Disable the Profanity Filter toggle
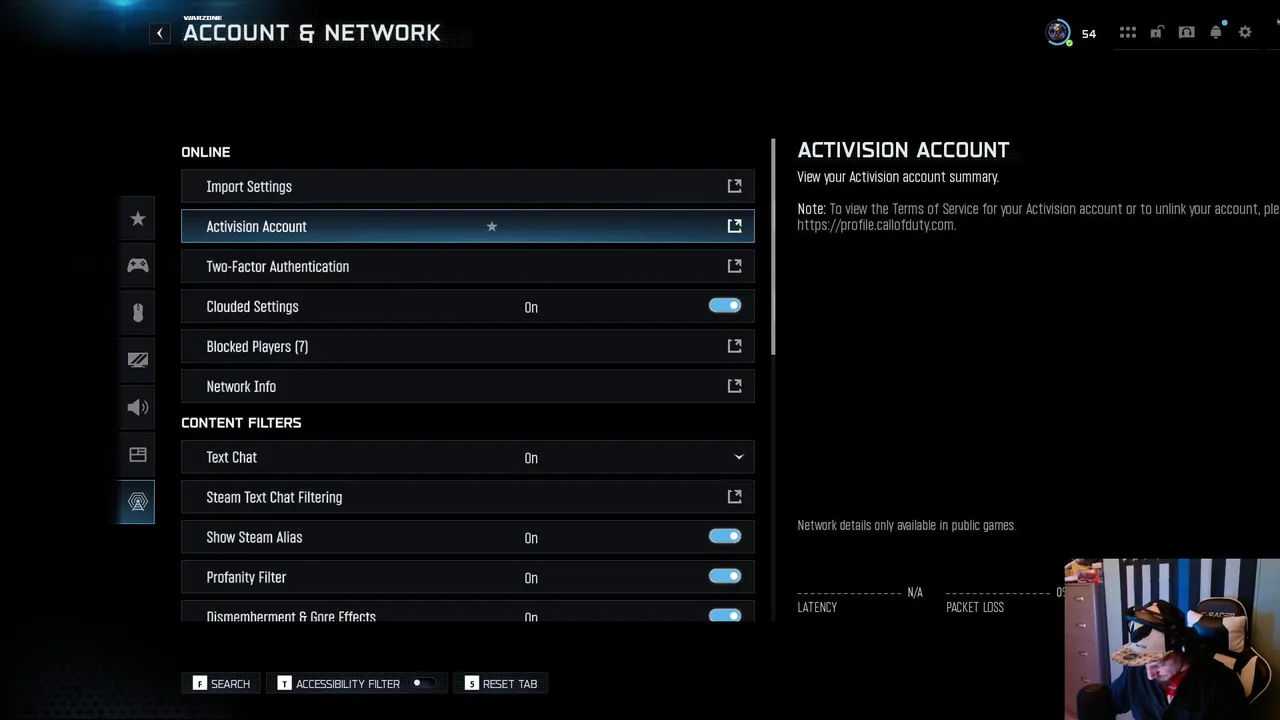The image size is (1280, 720). (x=725, y=577)
